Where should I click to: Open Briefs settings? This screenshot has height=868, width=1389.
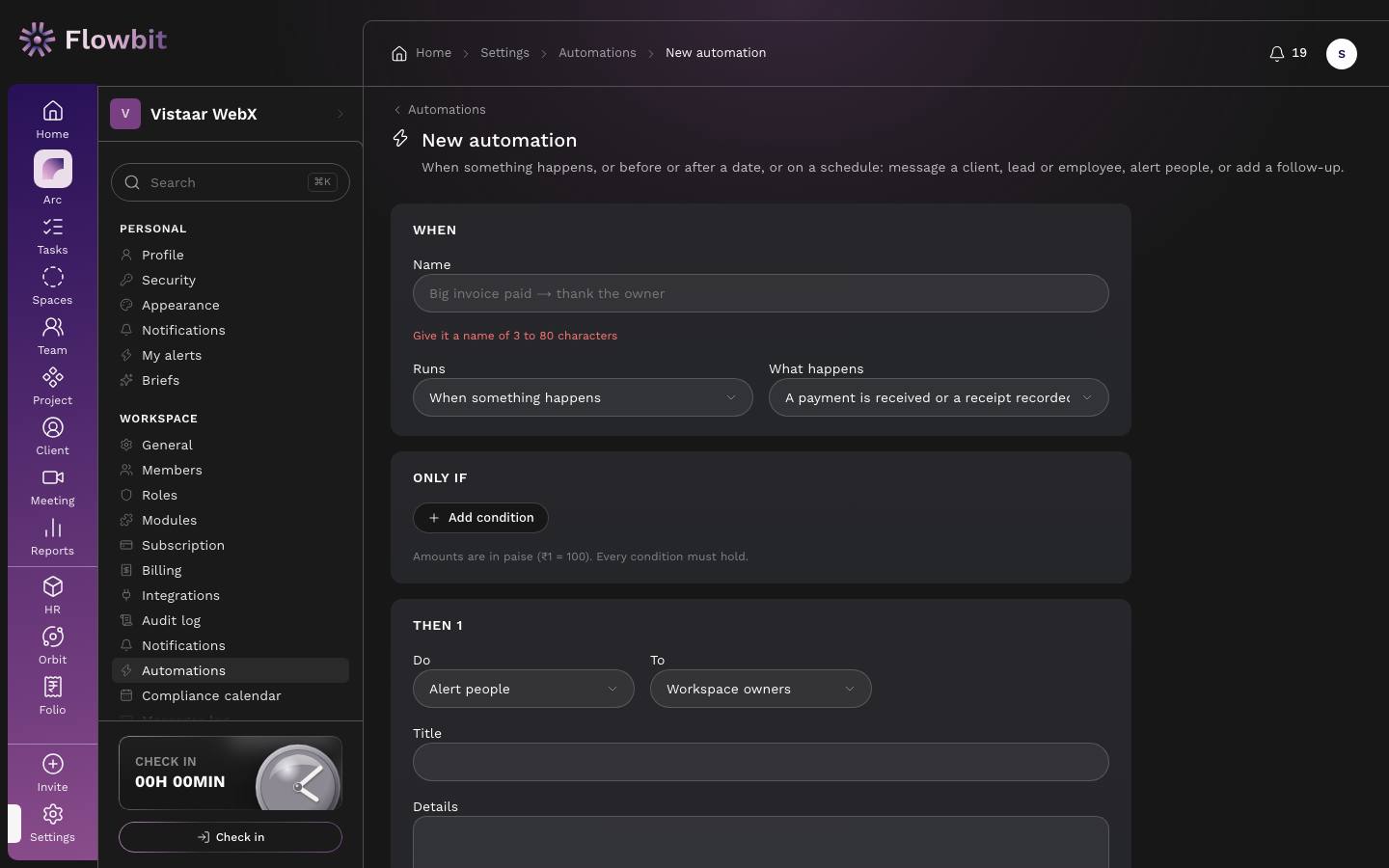pyautogui.click(x=230, y=380)
